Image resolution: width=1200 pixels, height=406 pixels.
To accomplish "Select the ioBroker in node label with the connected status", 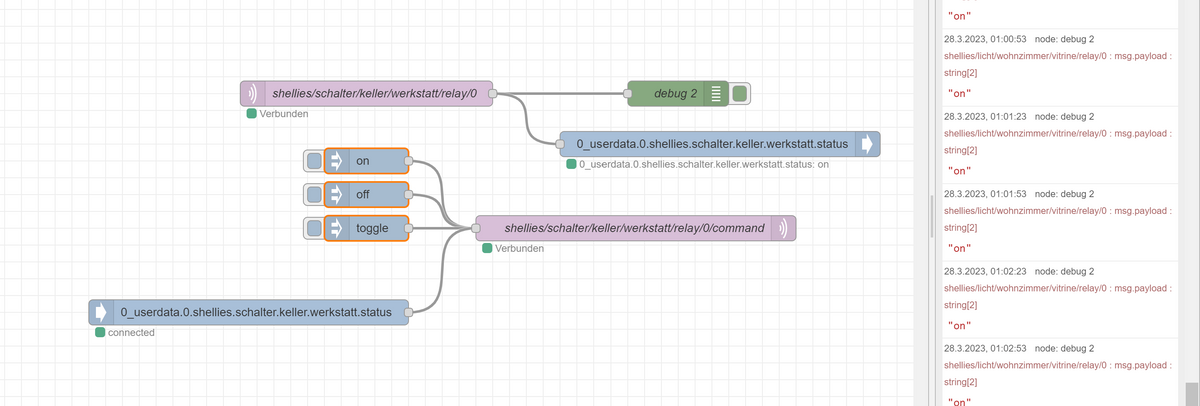I will click(258, 313).
